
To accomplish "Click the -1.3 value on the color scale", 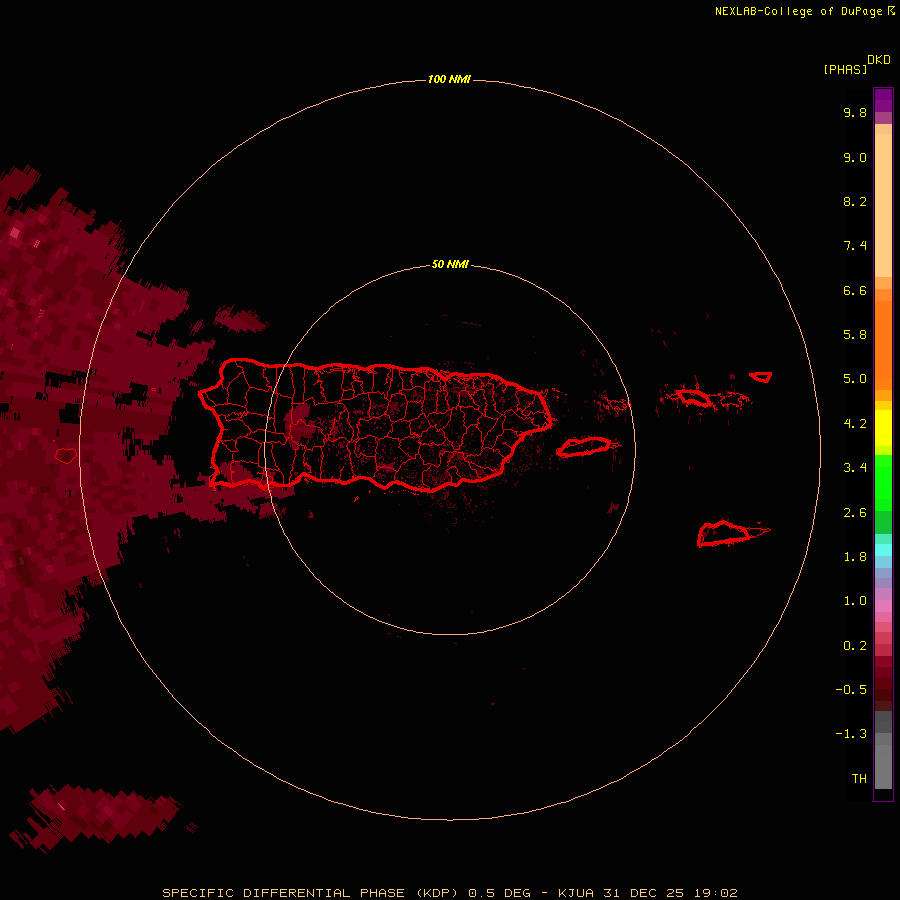I will tap(851, 734).
